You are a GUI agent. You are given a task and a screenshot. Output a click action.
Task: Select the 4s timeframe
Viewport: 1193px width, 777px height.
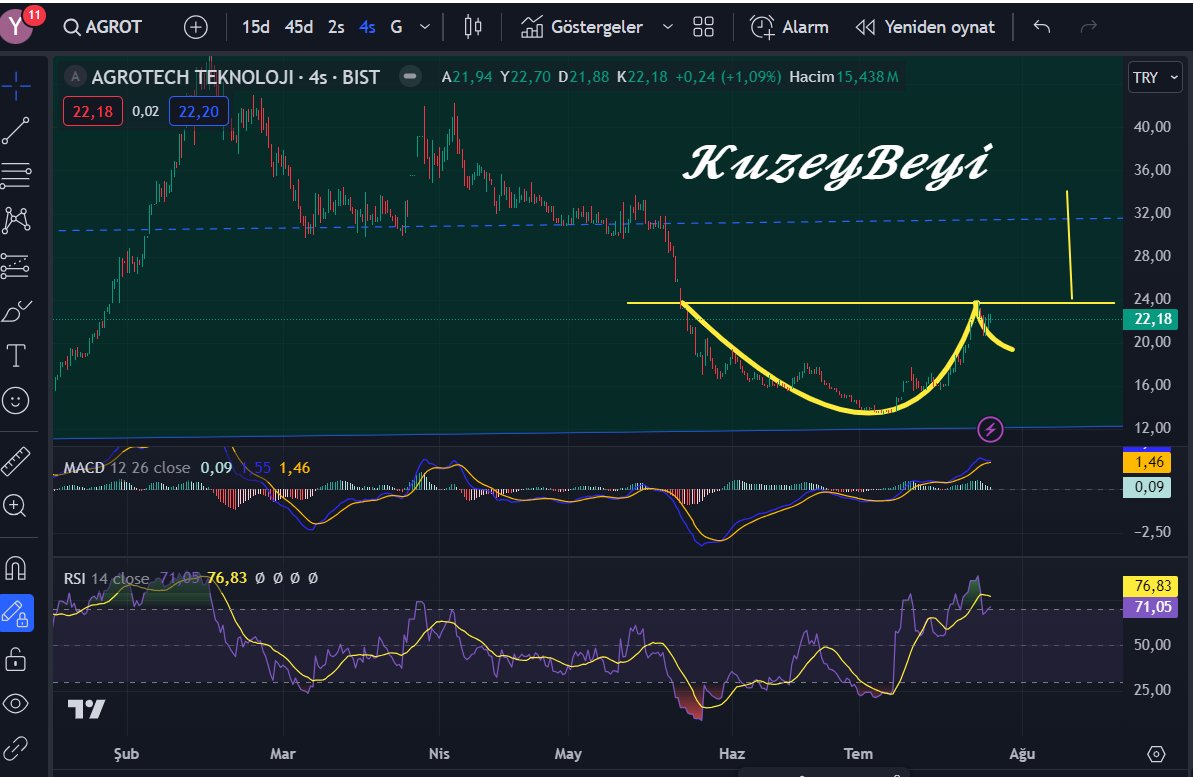[x=367, y=27]
